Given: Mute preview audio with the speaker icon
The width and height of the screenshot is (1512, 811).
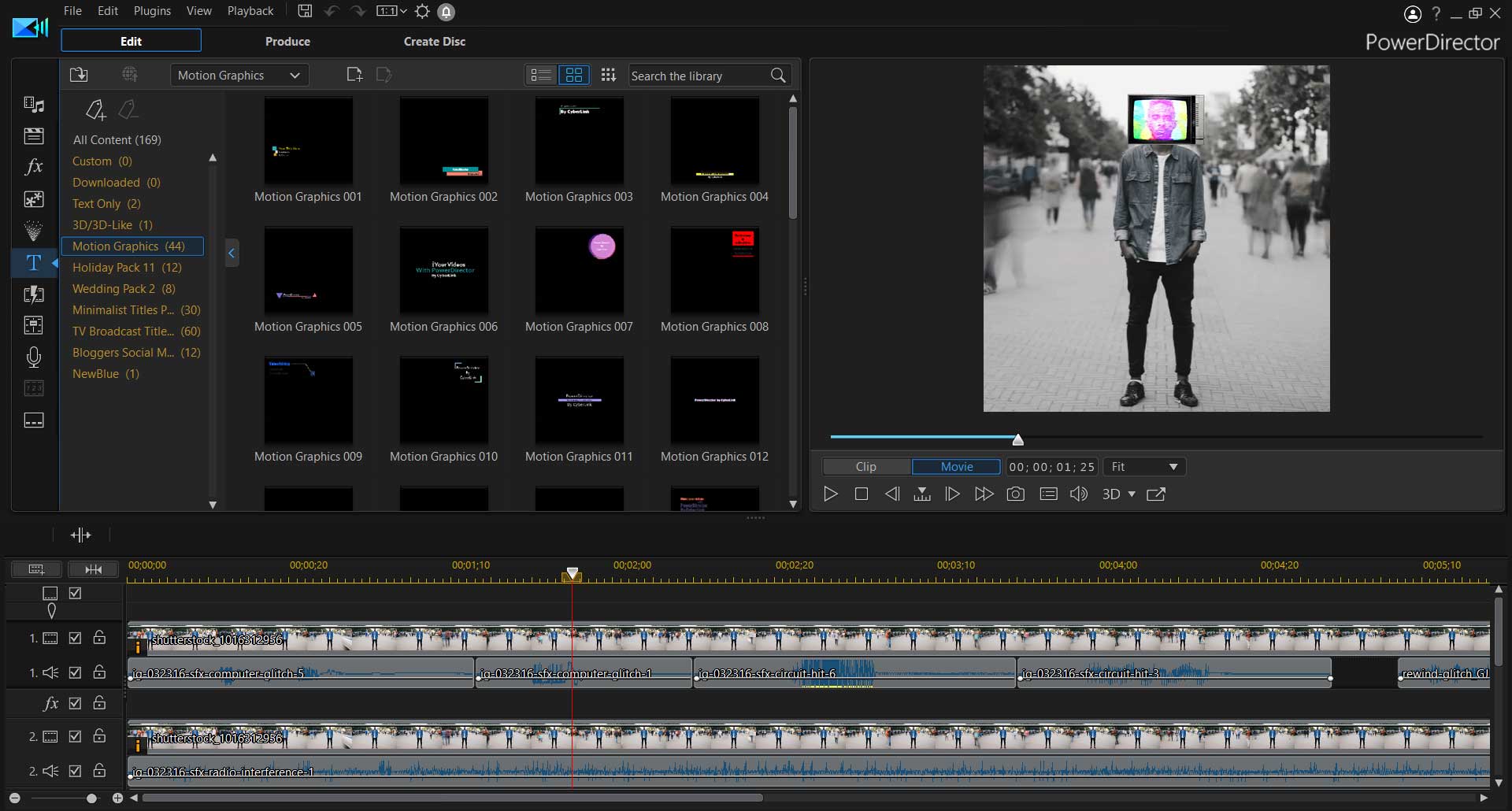Looking at the screenshot, I should [1079, 494].
